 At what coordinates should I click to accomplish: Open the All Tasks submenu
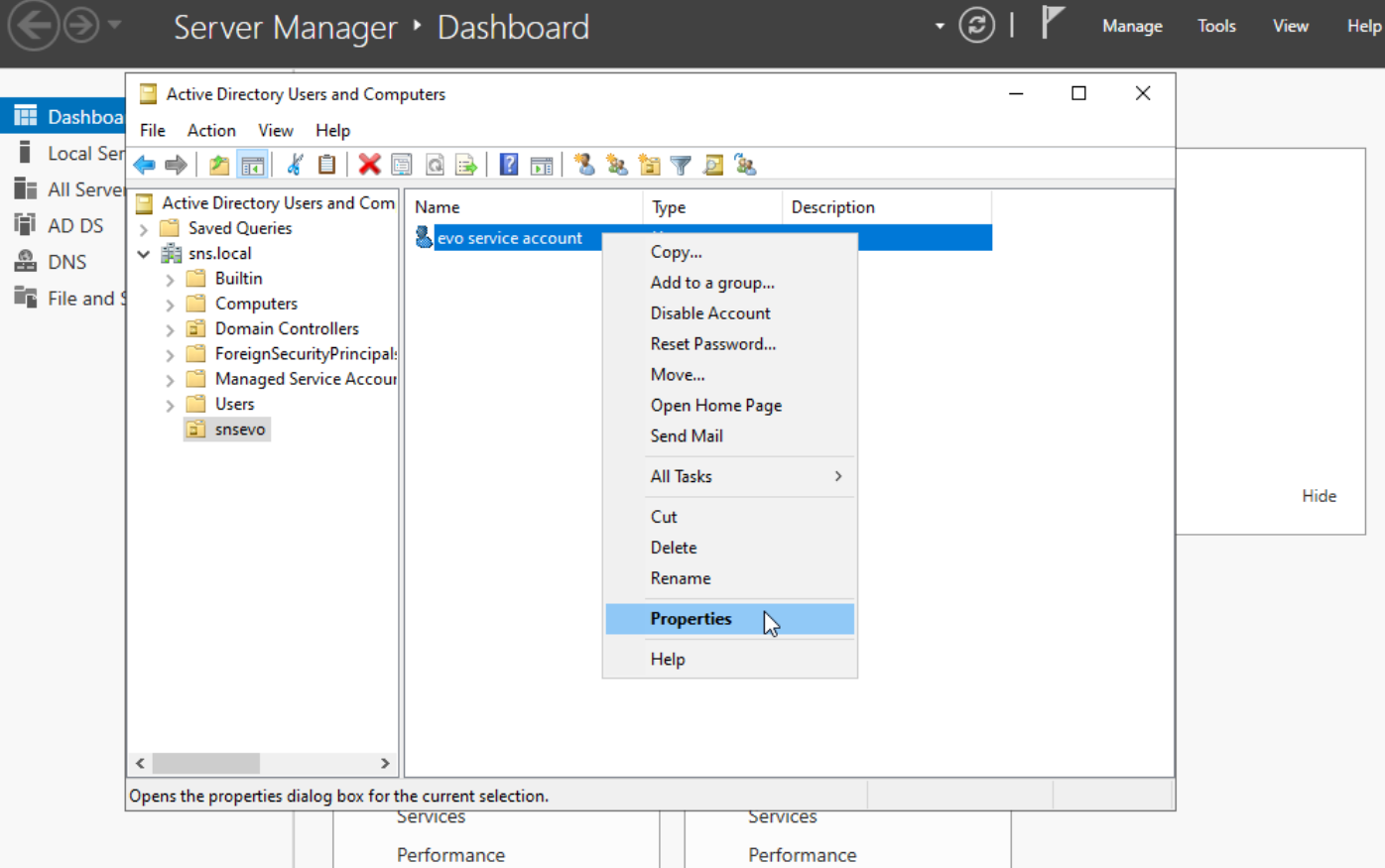pyautogui.click(x=729, y=476)
